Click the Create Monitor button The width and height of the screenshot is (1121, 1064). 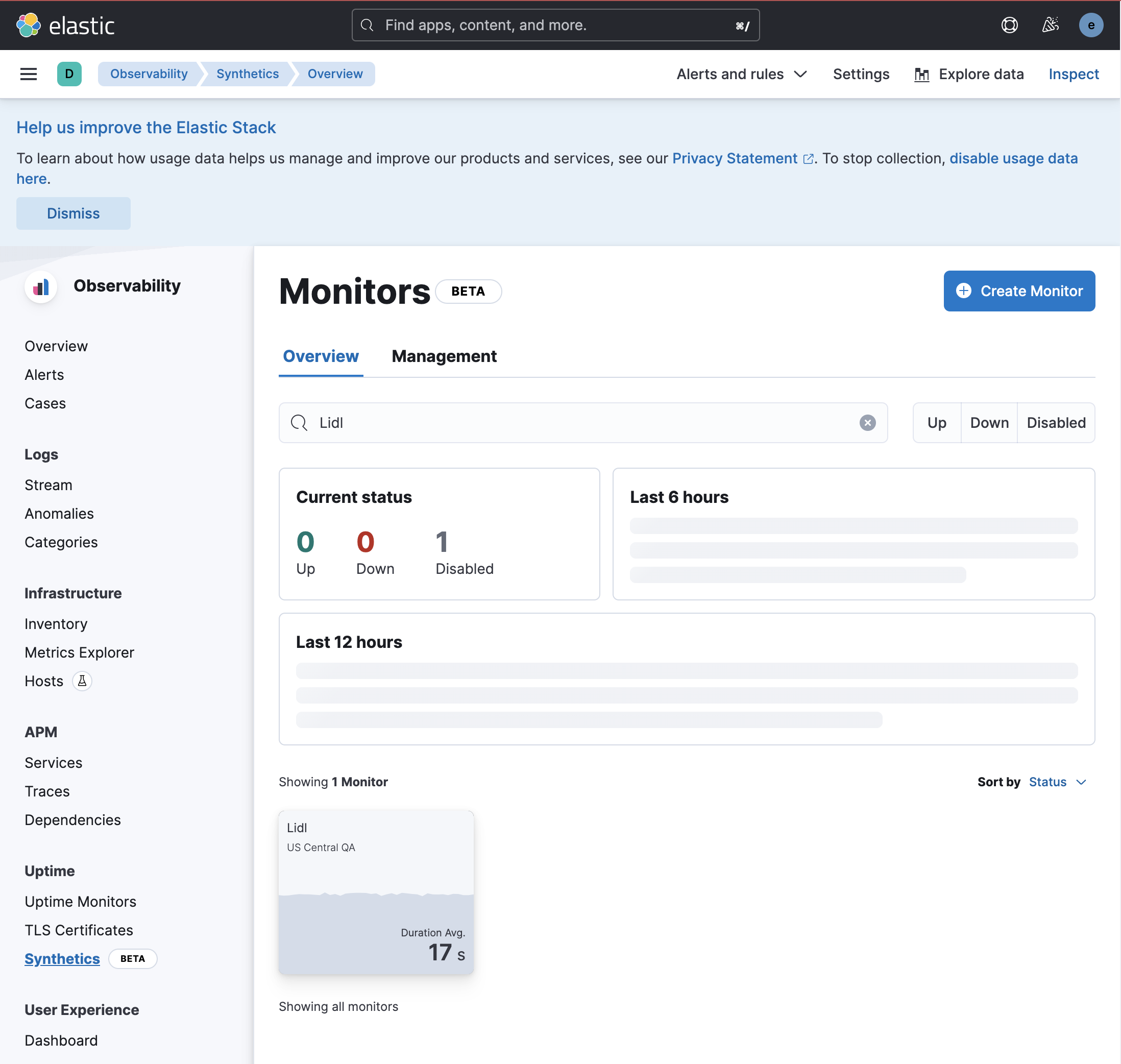(1019, 291)
